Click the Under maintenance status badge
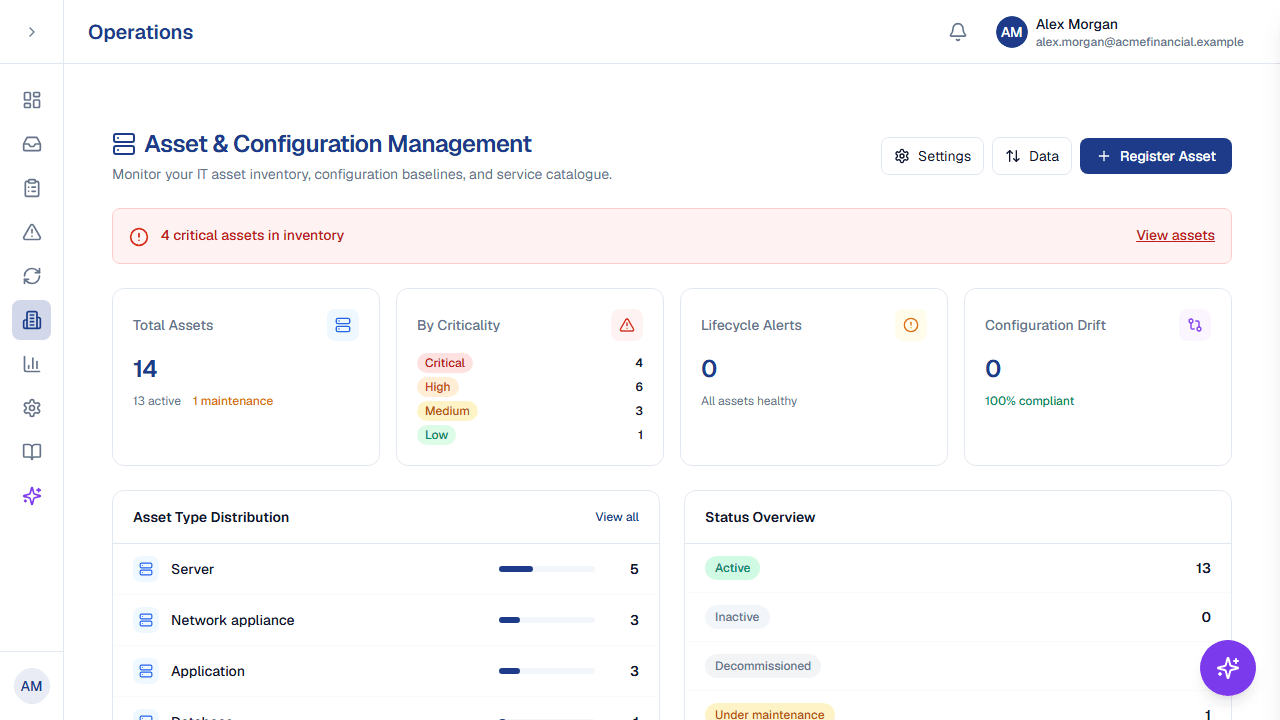Image resolution: width=1280 pixels, height=720 pixels. tap(770, 714)
